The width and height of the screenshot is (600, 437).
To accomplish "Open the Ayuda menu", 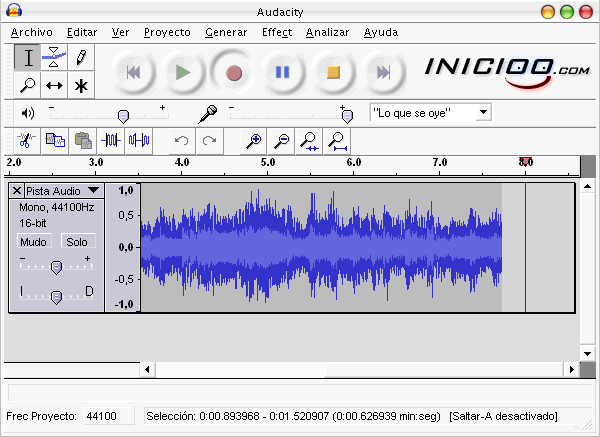I will pos(381,33).
